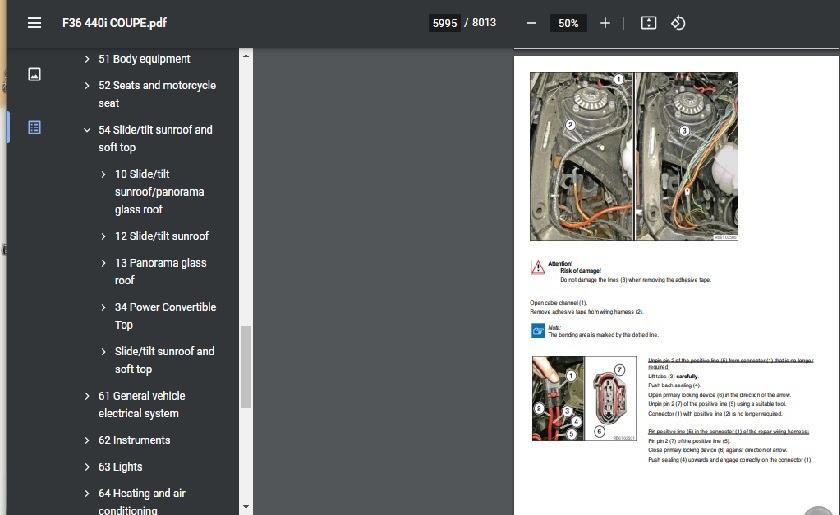Open the 63 Lights bookmark
Image resolution: width=840 pixels, height=515 pixels.
click(x=120, y=467)
